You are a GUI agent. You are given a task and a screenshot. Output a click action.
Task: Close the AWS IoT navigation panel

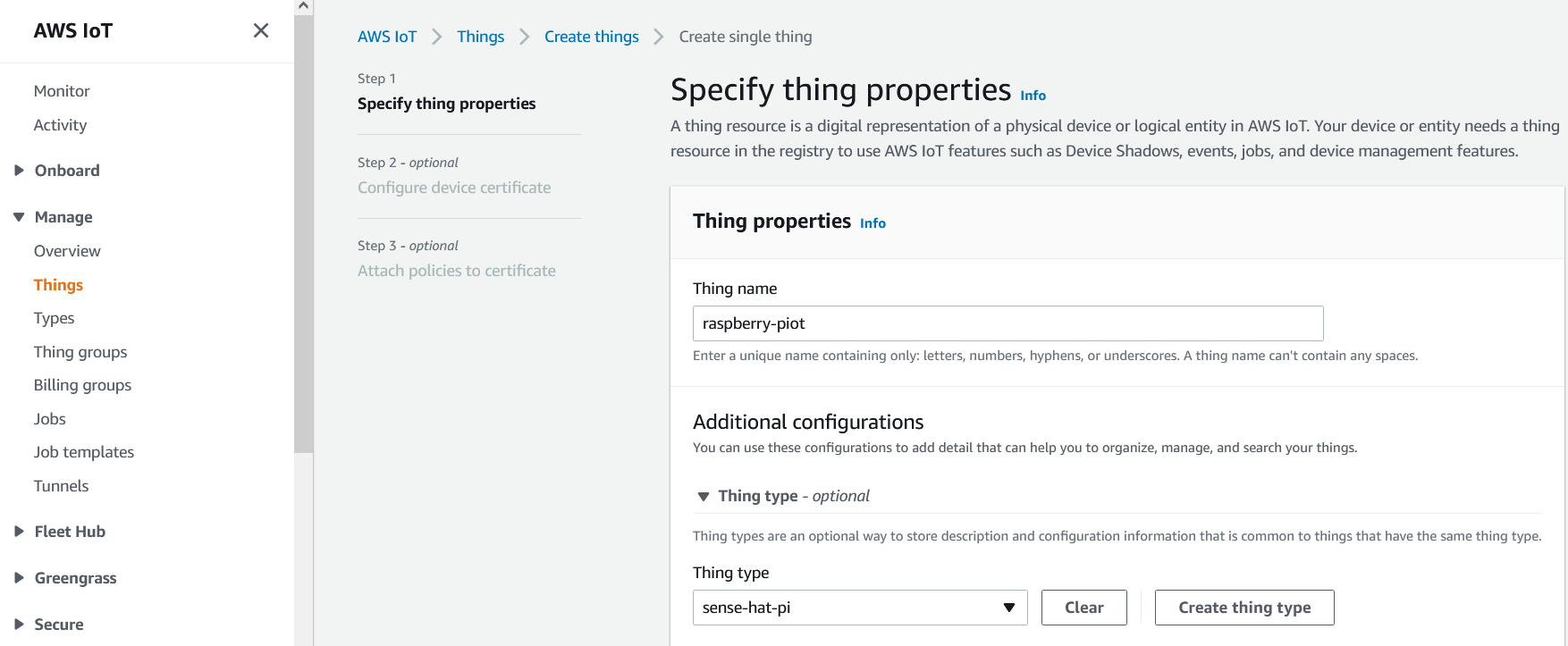pos(261,30)
